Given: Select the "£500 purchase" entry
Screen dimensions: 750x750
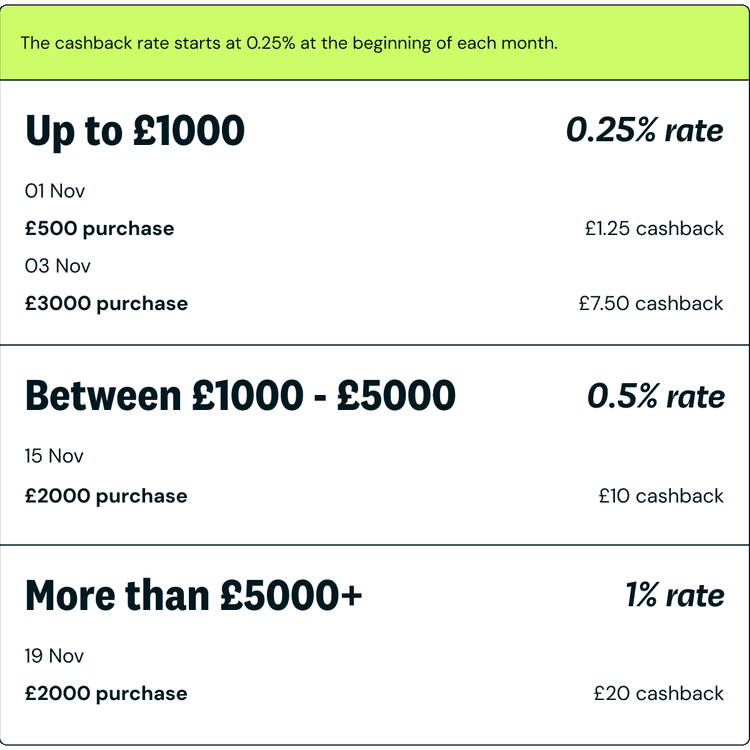Looking at the screenshot, I should pyautogui.click(x=100, y=228).
